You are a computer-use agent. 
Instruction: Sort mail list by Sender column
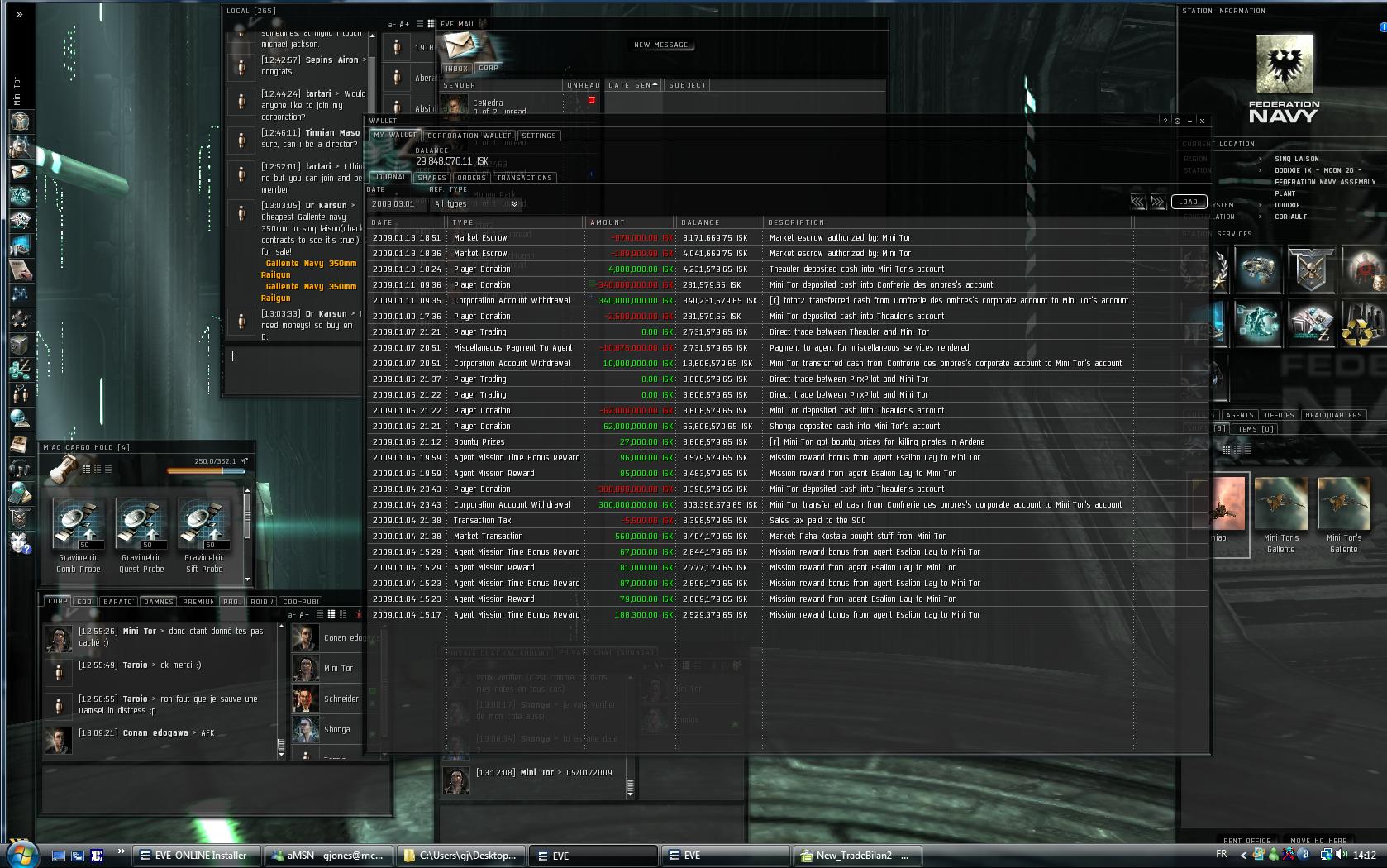(x=501, y=85)
